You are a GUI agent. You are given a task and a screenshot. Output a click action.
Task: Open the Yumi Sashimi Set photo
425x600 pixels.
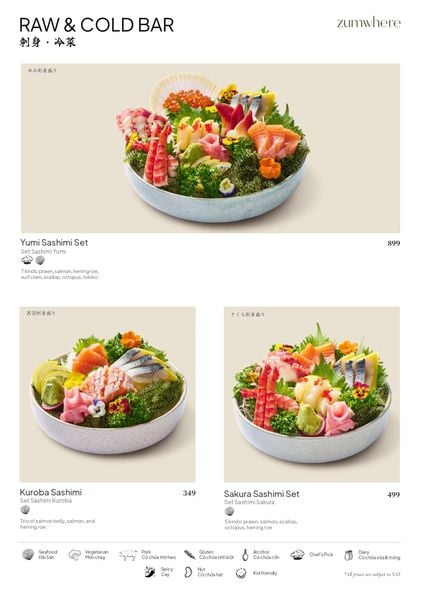(210, 148)
